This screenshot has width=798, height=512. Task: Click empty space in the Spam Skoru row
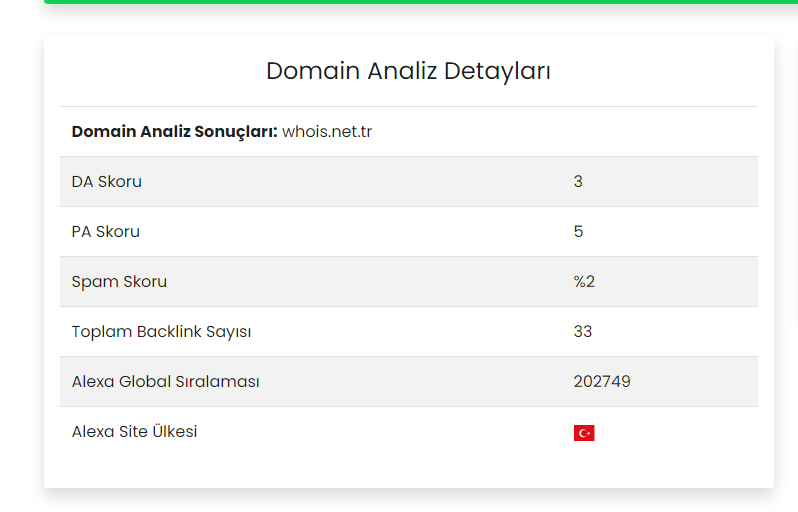tap(356, 281)
